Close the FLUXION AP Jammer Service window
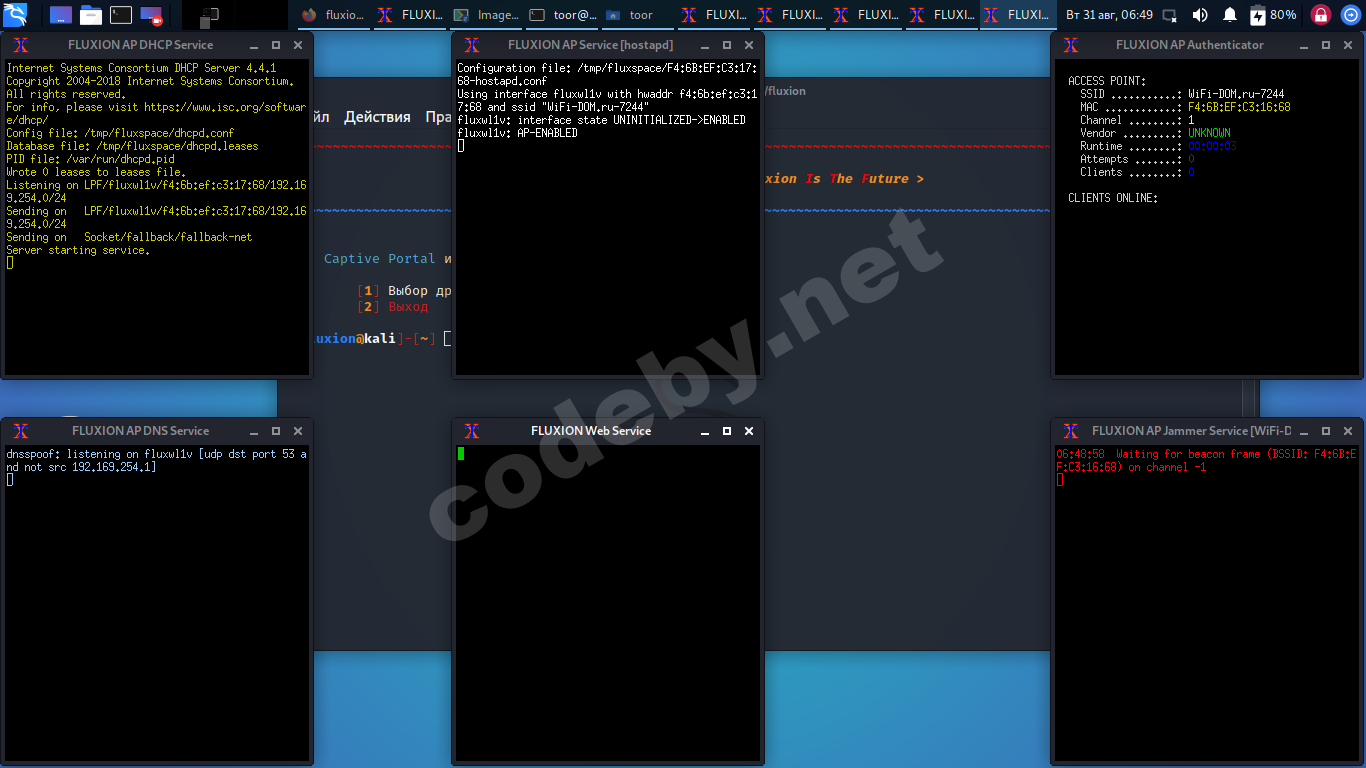1366x768 pixels. [1348, 431]
